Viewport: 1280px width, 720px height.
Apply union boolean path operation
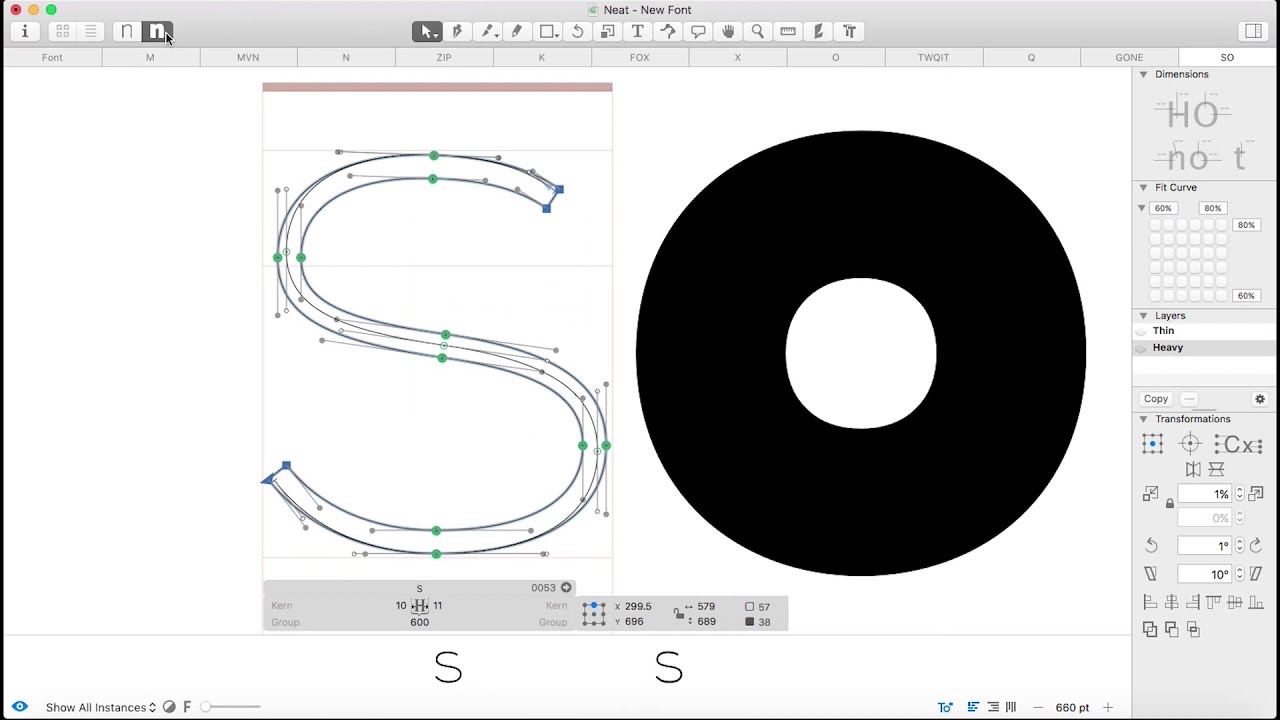tap(1150, 629)
